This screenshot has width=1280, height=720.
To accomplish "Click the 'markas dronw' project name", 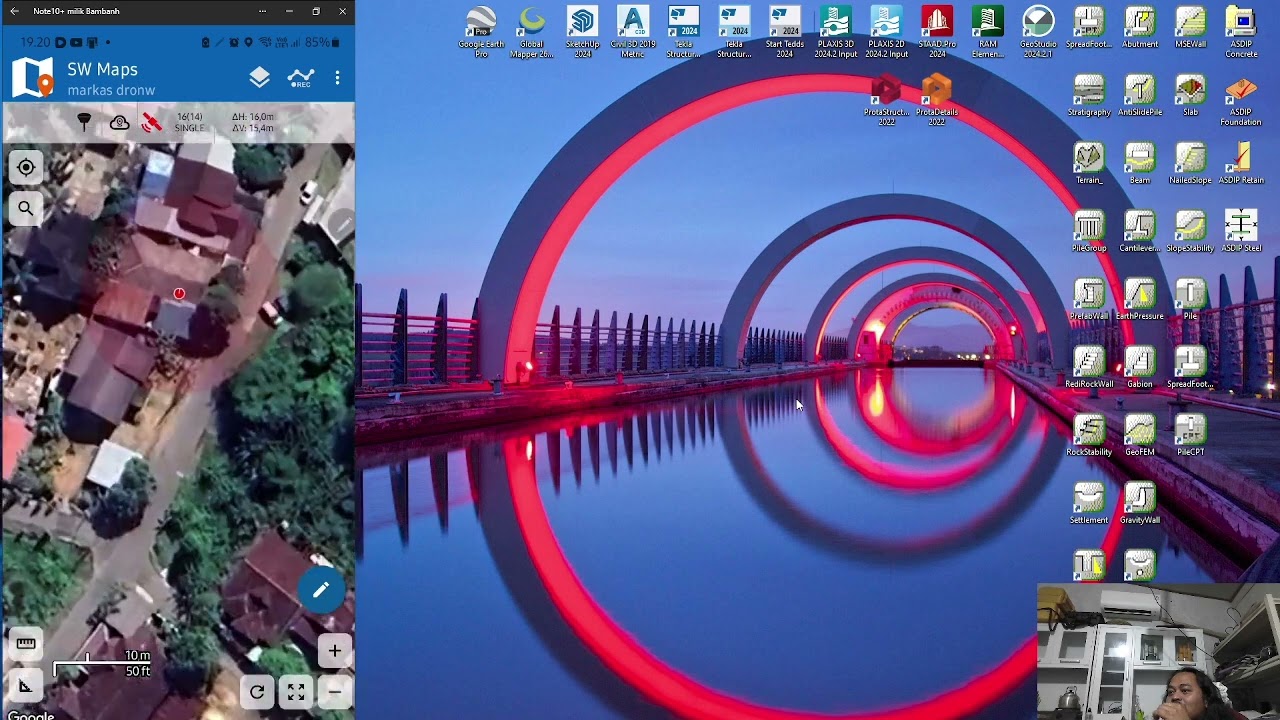I will click(x=111, y=91).
